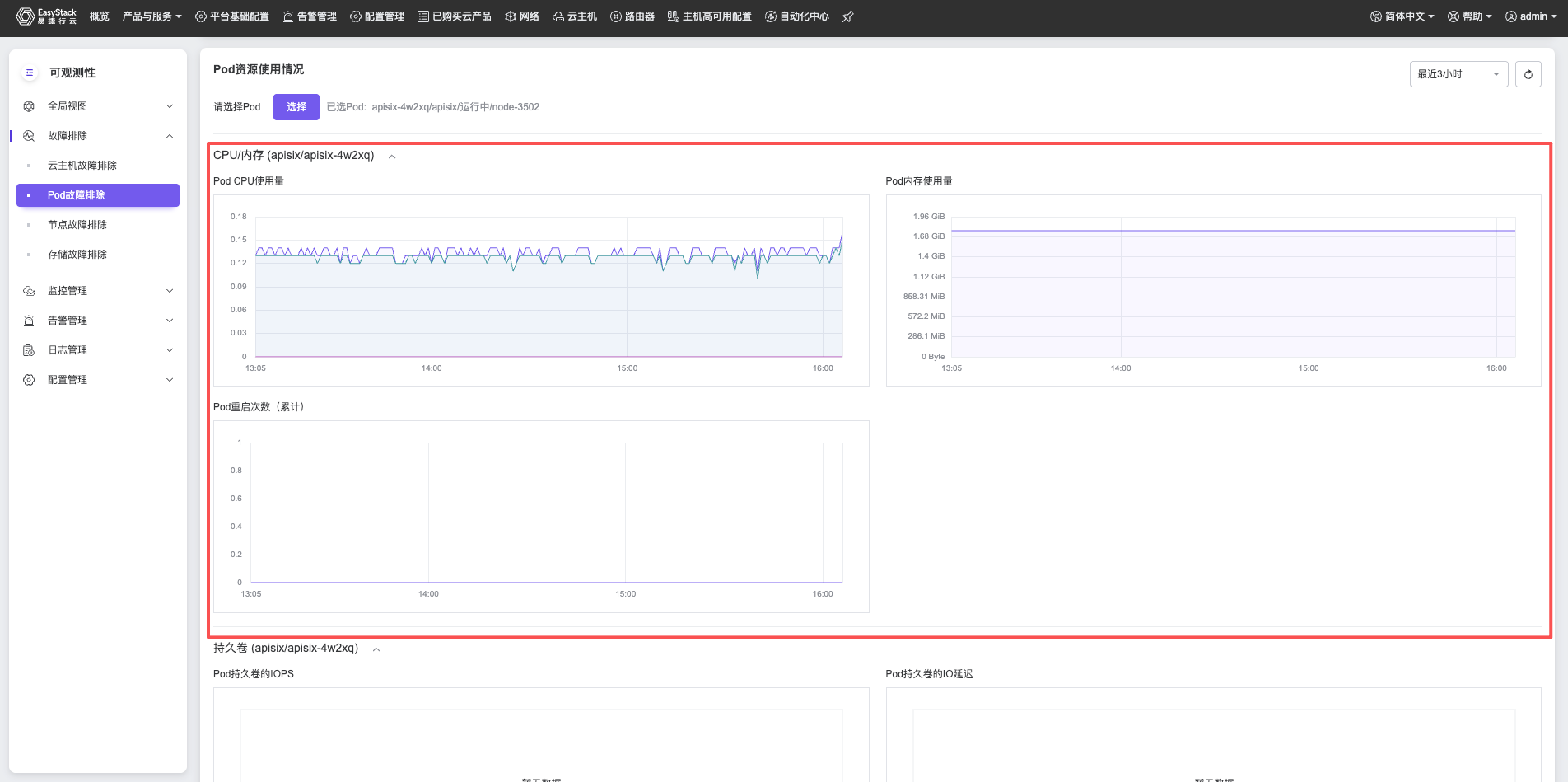This screenshot has height=782, width=1568.
Task: Click the Pod持久卷的IO延迟 chart title
Action: (x=930, y=674)
